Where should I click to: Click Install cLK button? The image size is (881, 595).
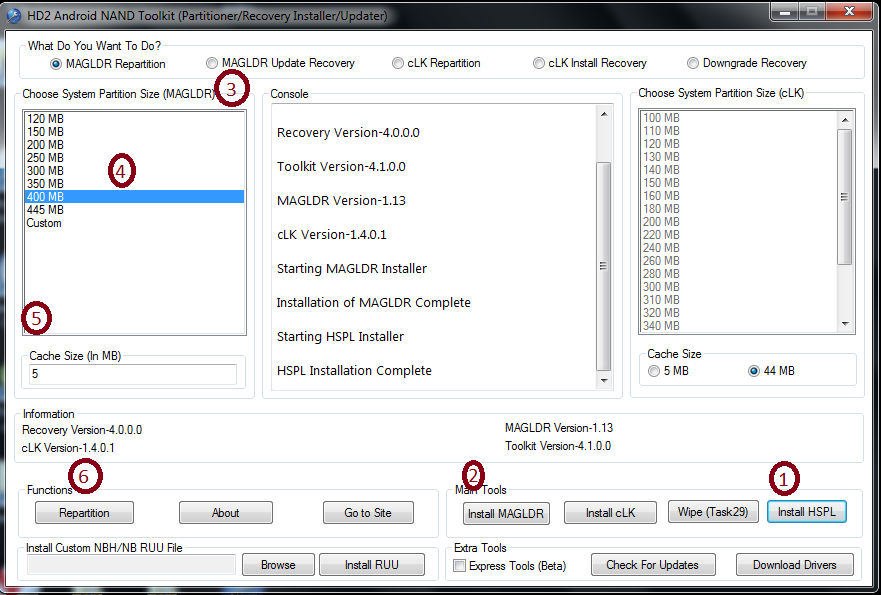pyautogui.click(x=610, y=512)
